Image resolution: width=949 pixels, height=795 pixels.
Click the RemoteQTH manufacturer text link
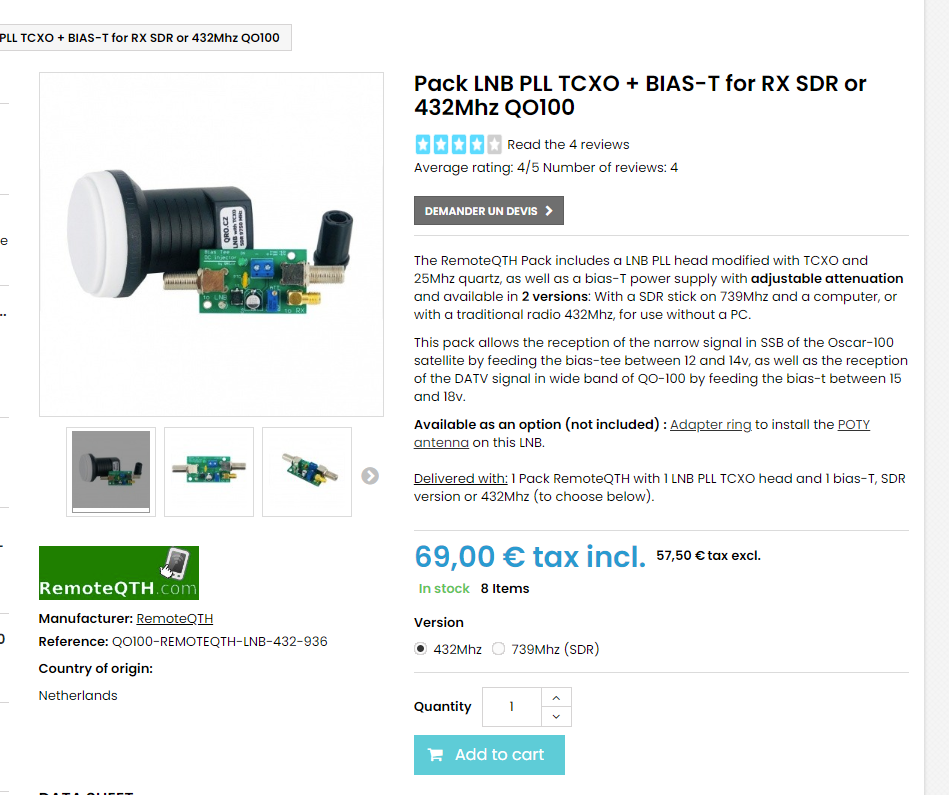(x=175, y=618)
